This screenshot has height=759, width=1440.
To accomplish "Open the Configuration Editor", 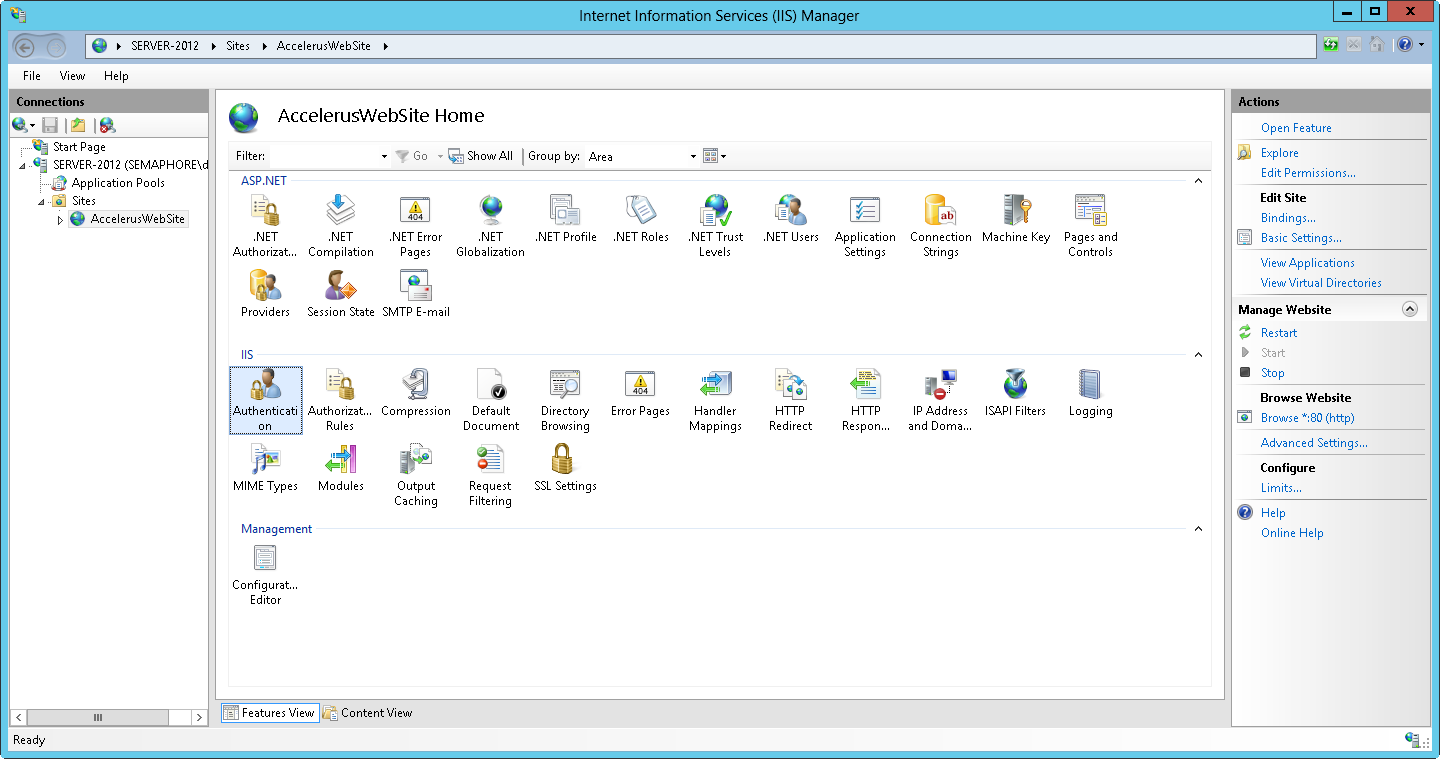I will point(265,574).
